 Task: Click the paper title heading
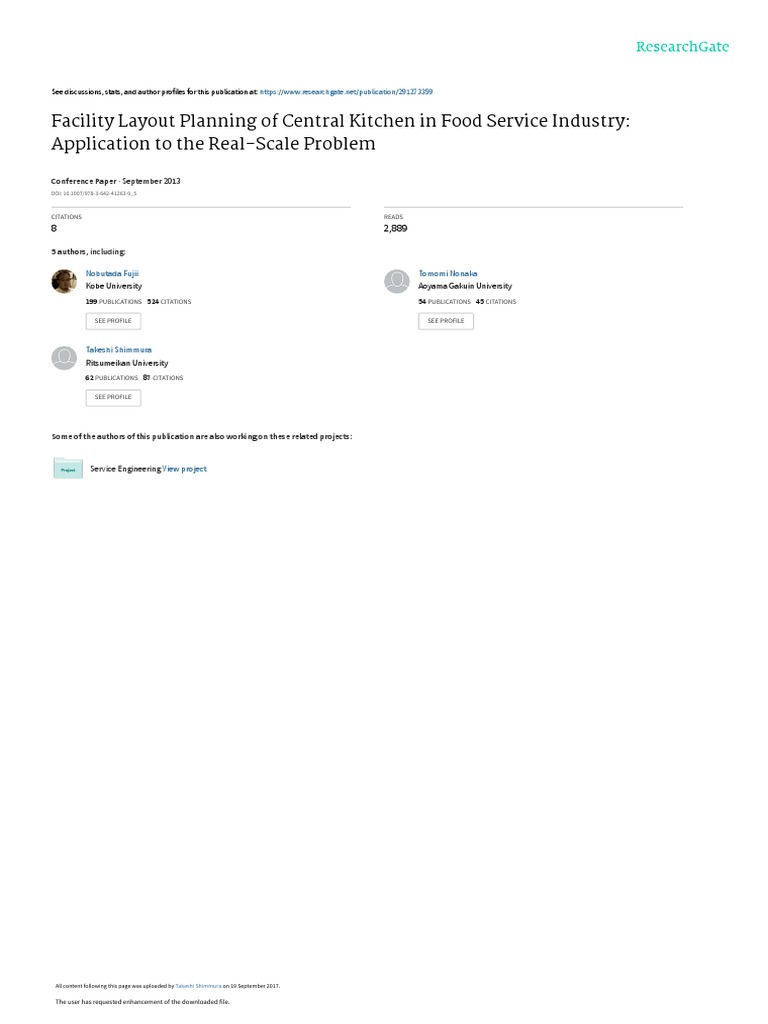coord(340,130)
